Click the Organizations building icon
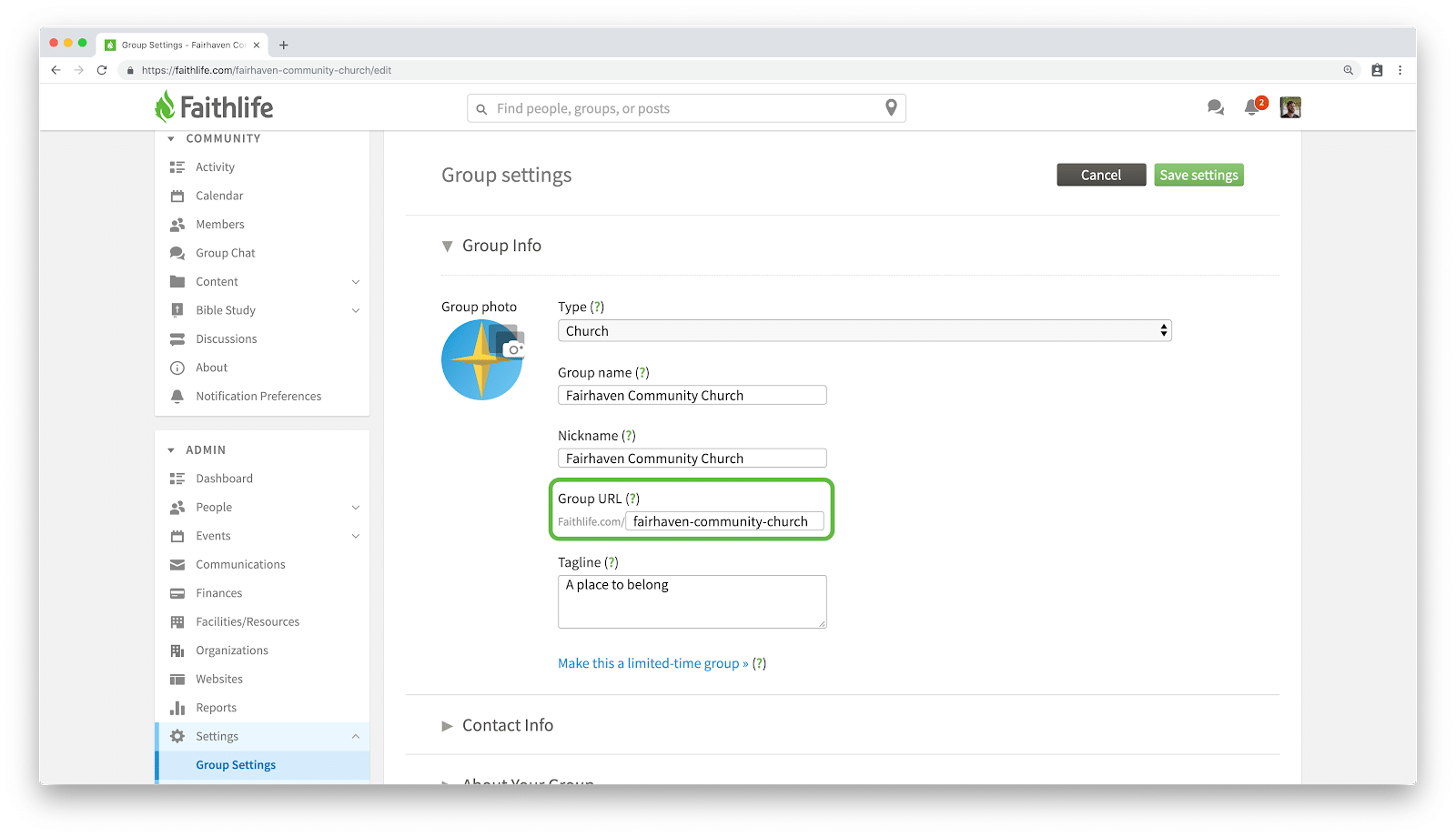Screen dimensions: 1456x837 [177, 650]
